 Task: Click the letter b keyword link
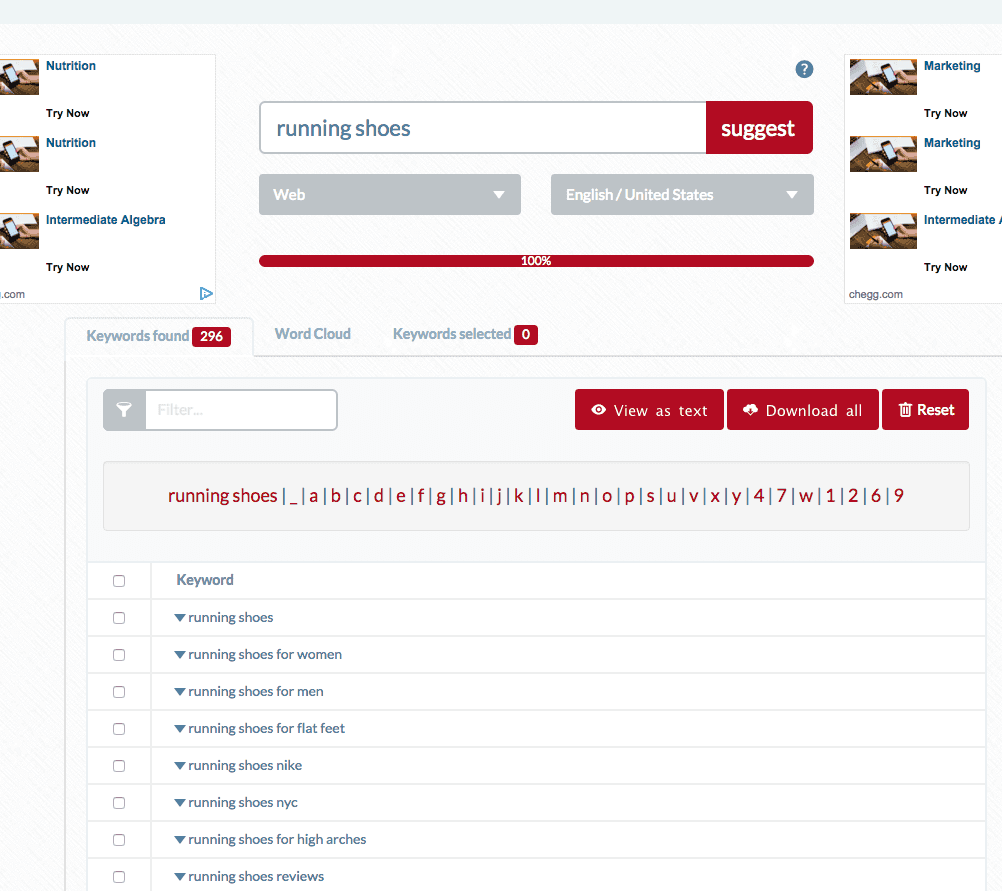[335, 495]
